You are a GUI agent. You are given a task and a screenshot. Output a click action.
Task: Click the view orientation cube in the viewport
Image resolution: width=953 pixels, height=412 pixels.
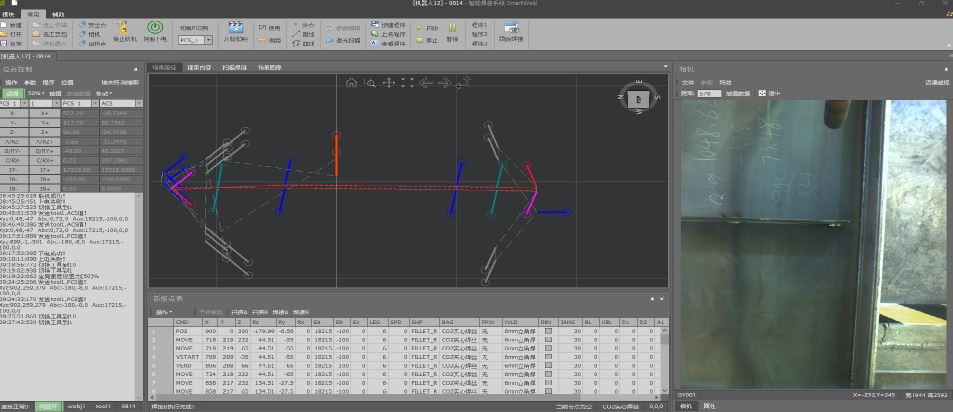click(639, 99)
